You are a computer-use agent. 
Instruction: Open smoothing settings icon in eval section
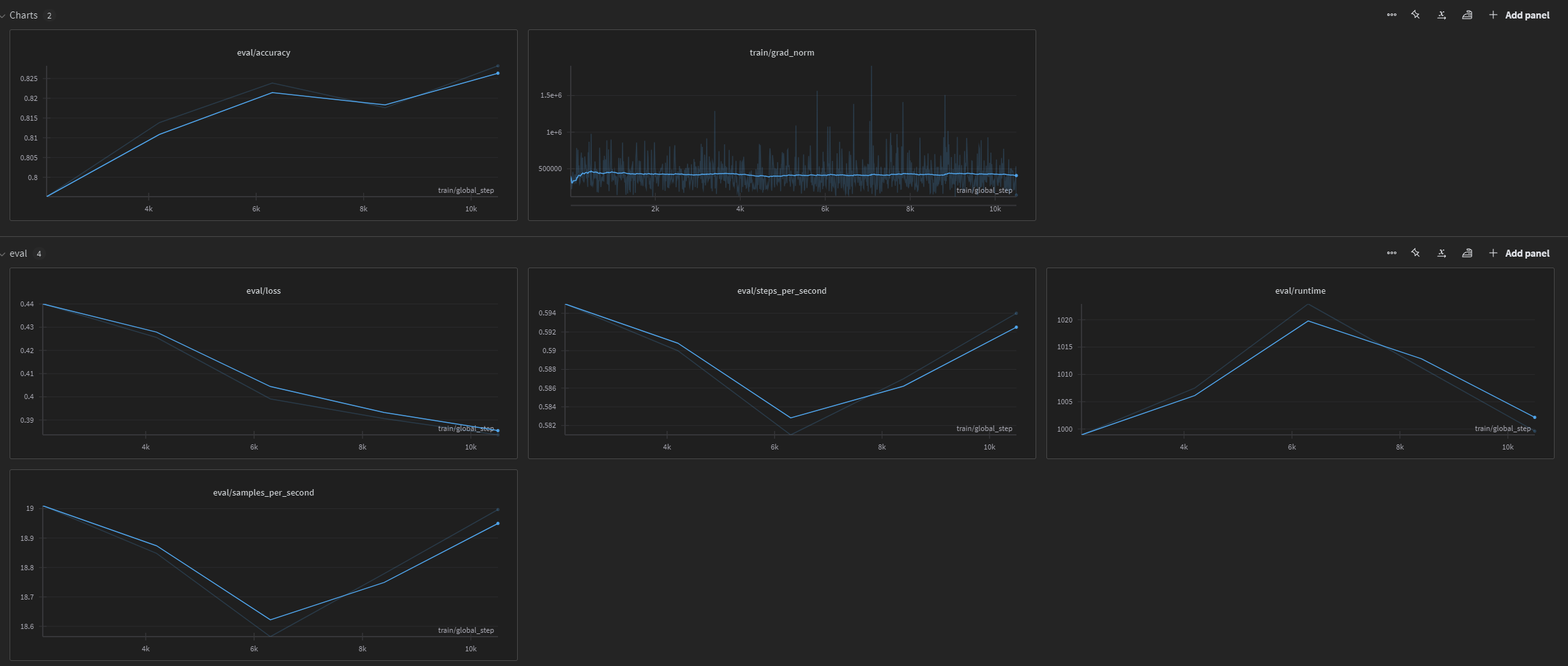click(1467, 253)
